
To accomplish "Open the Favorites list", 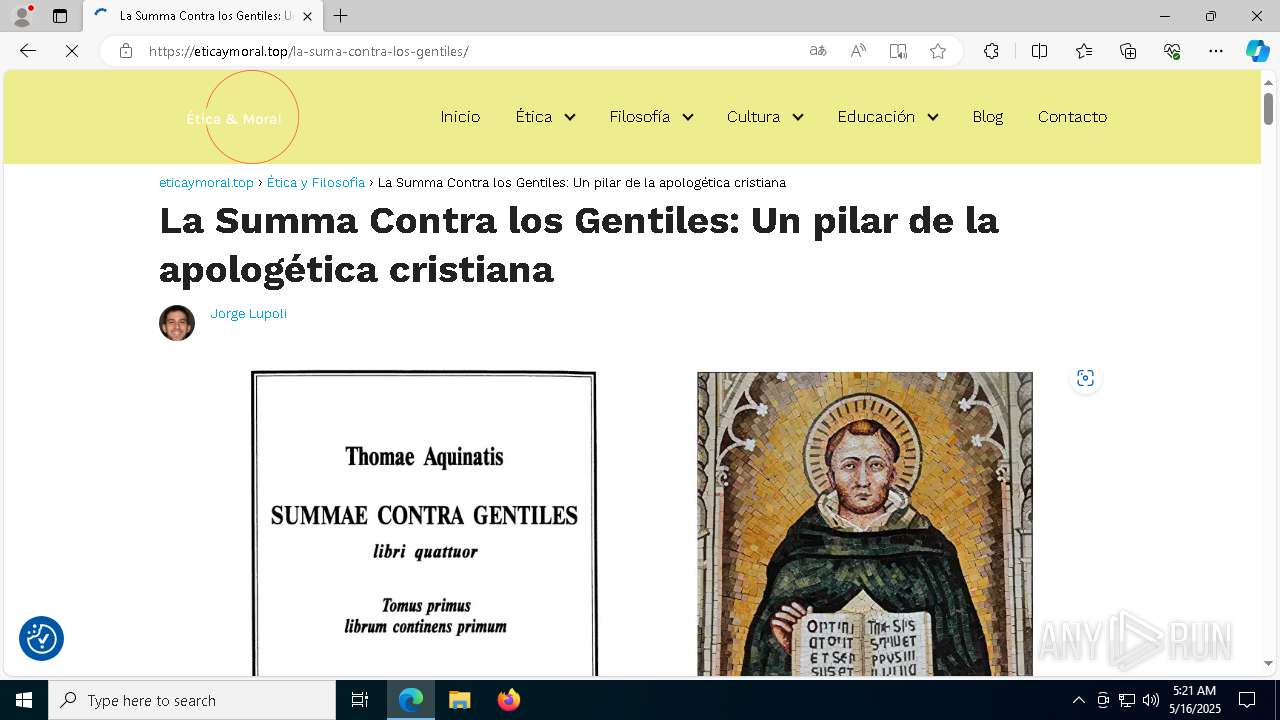I will [x=1084, y=51].
